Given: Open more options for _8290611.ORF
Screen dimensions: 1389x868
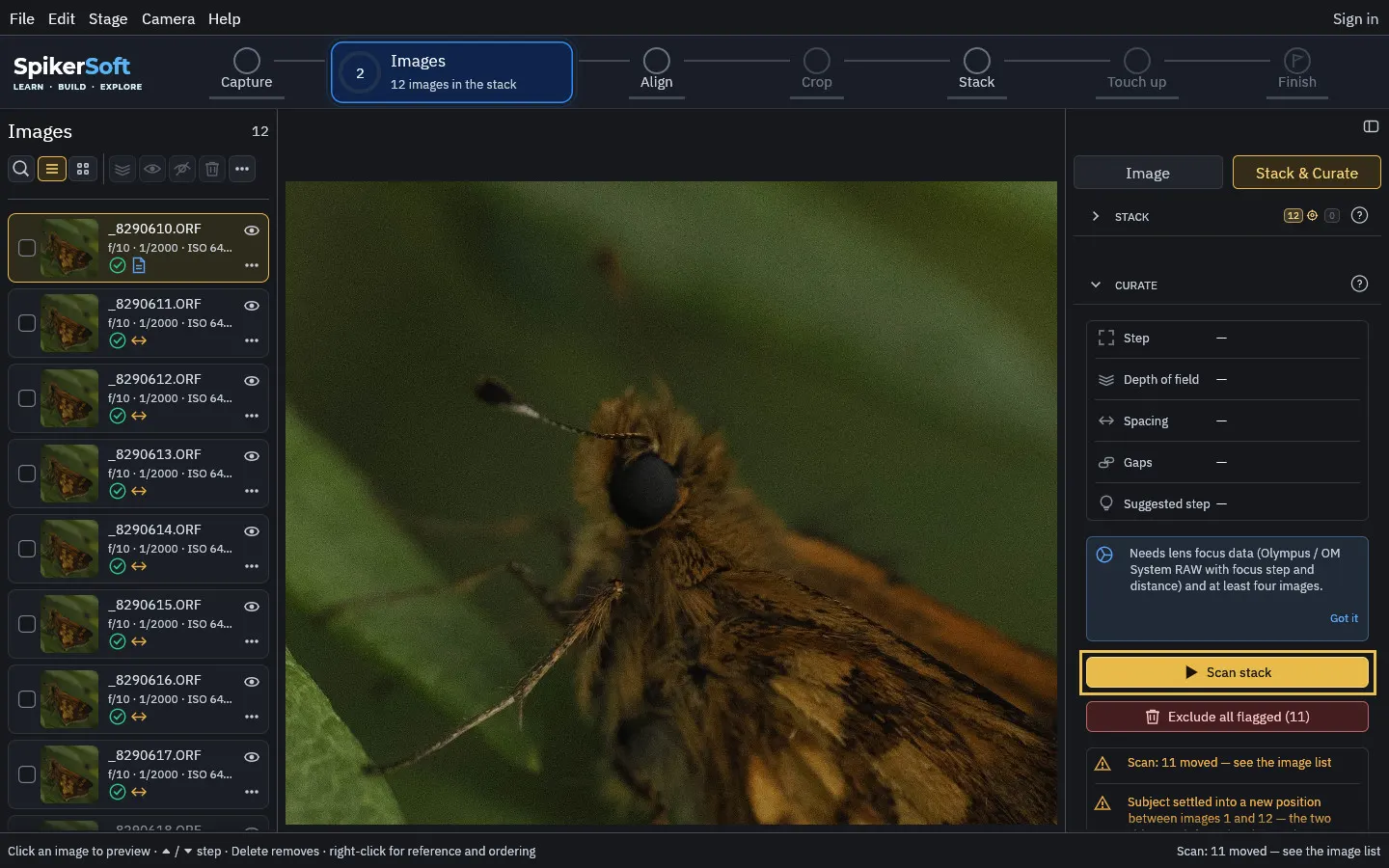Looking at the screenshot, I should [252, 340].
